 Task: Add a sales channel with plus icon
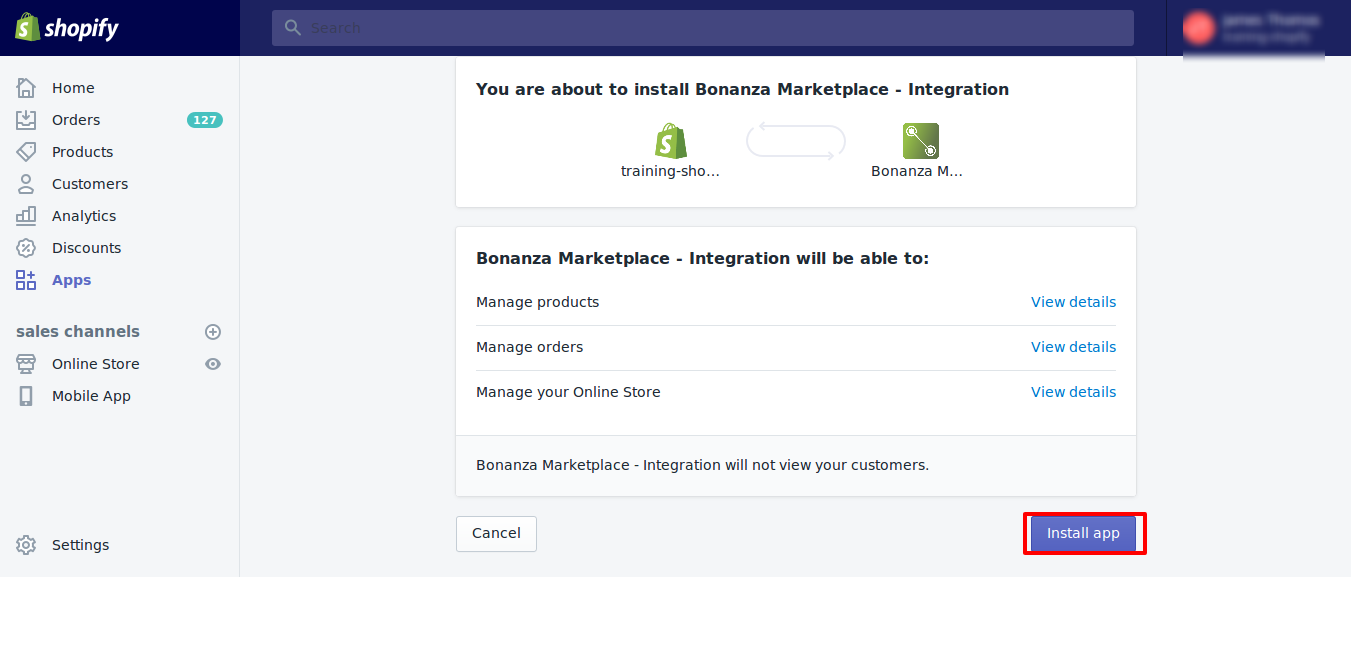[x=213, y=332]
